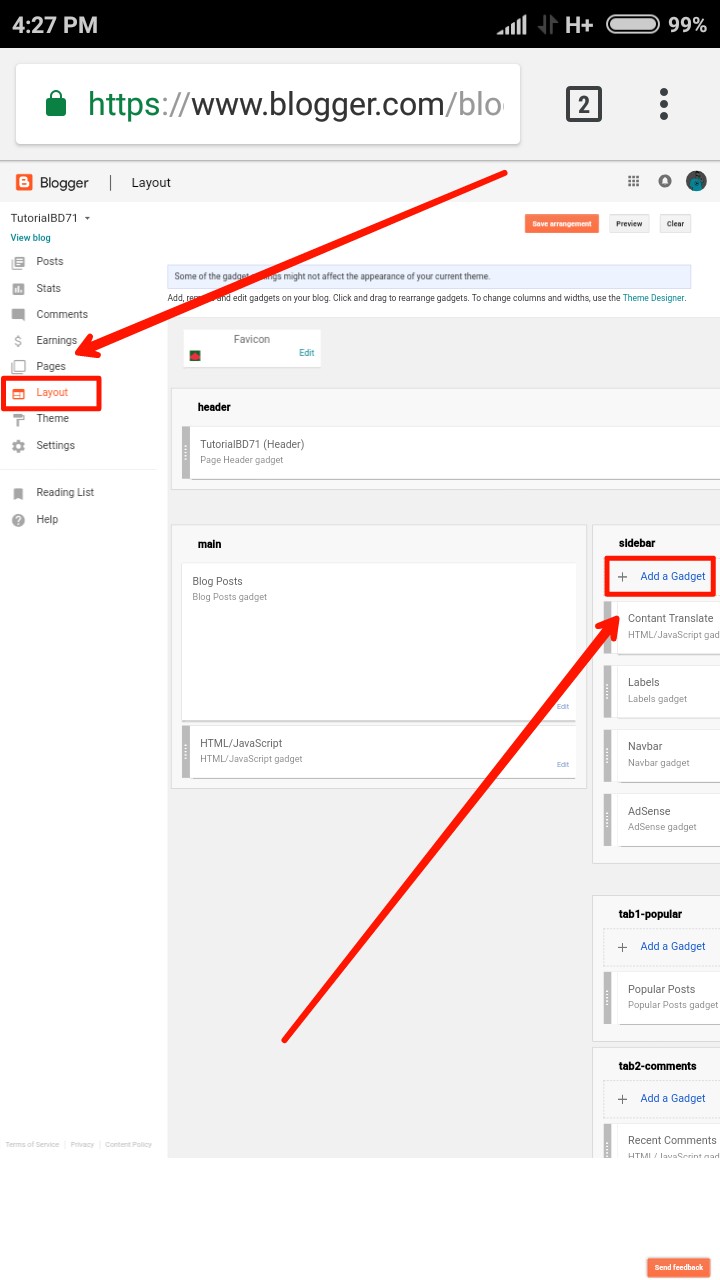Click Edit link on Favicon gadget
This screenshot has height=1280, width=720.
click(307, 353)
